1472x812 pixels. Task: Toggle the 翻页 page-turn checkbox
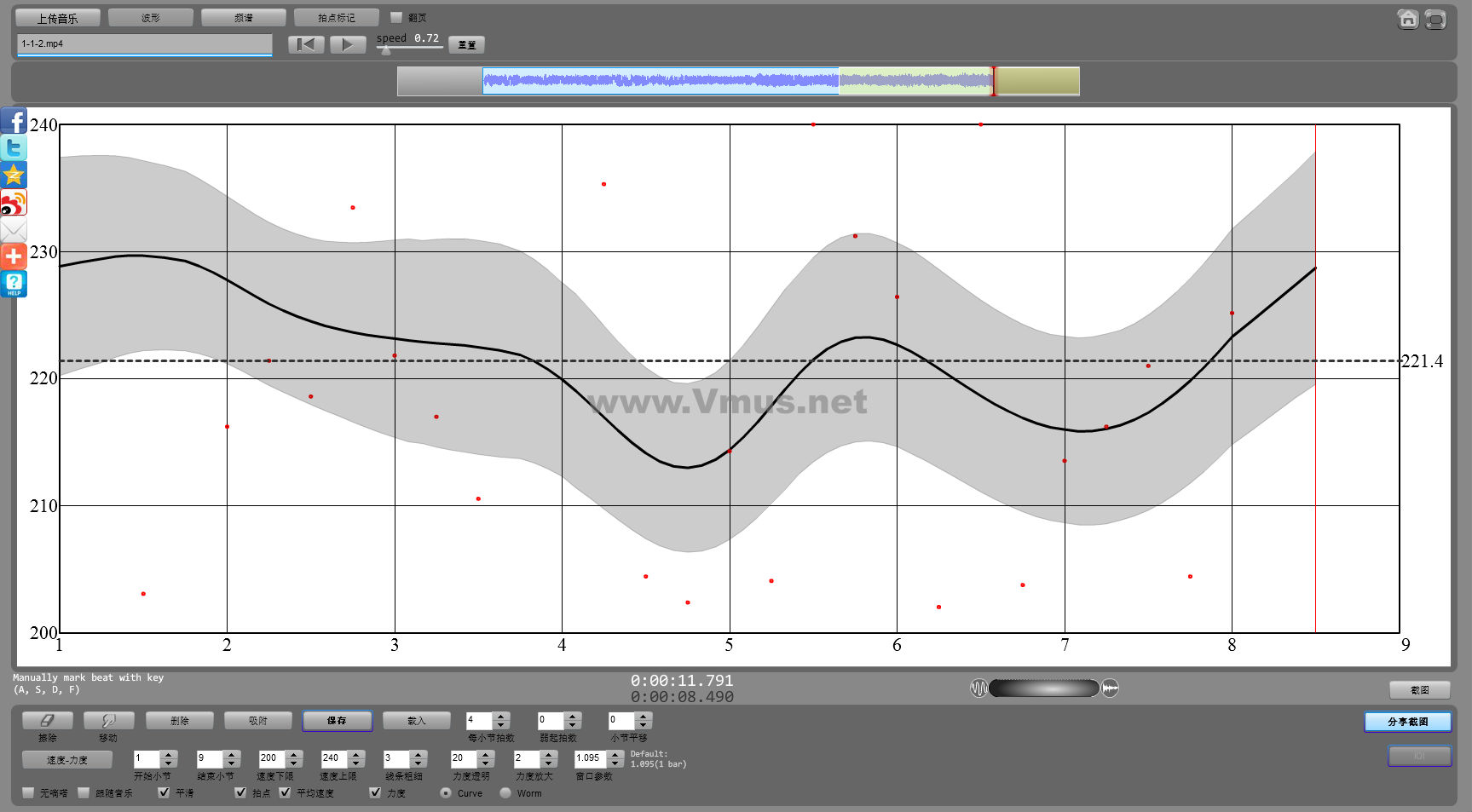tap(396, 17)
